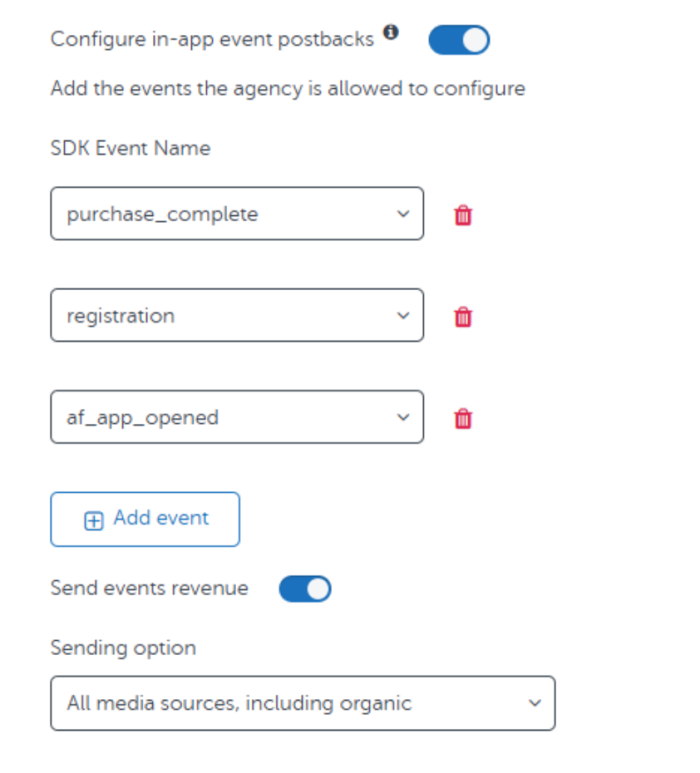This screenshot has width=700, height=773.
Task: Delete the af_app_opened event row
Action: [x=463, y=419]
